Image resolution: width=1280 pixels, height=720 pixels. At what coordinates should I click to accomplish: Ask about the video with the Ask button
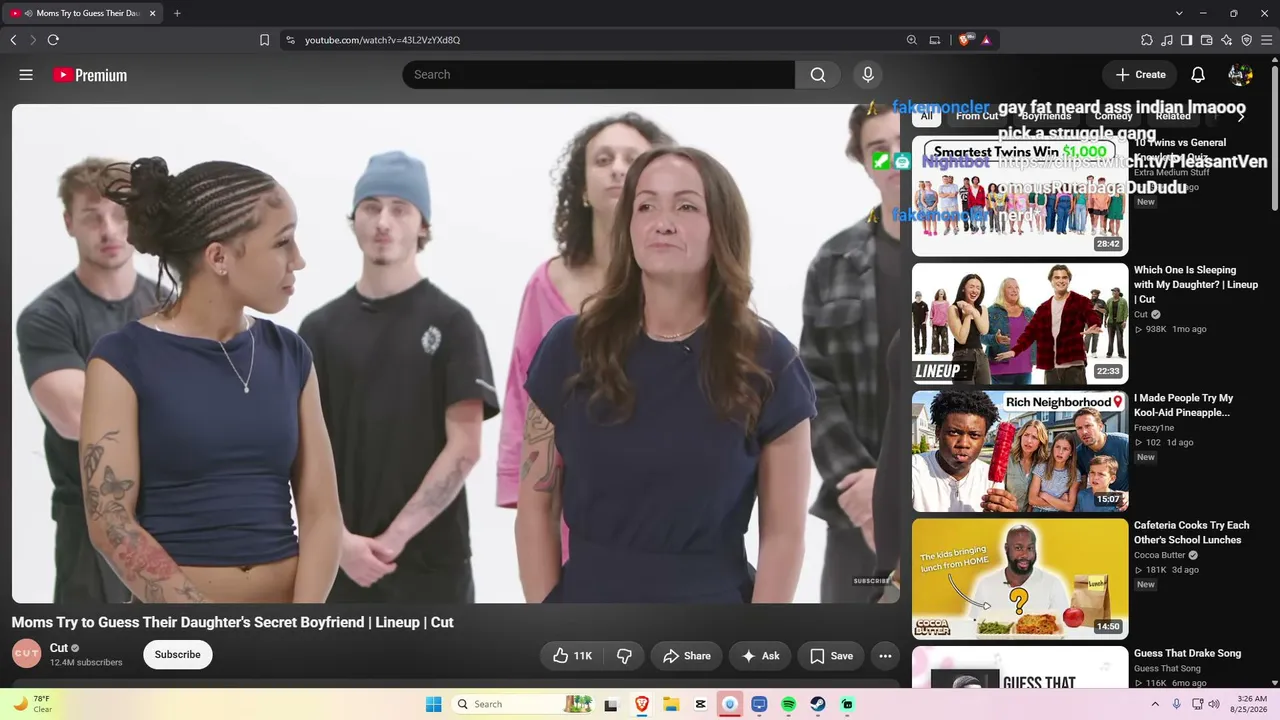[x=760, y=656]
